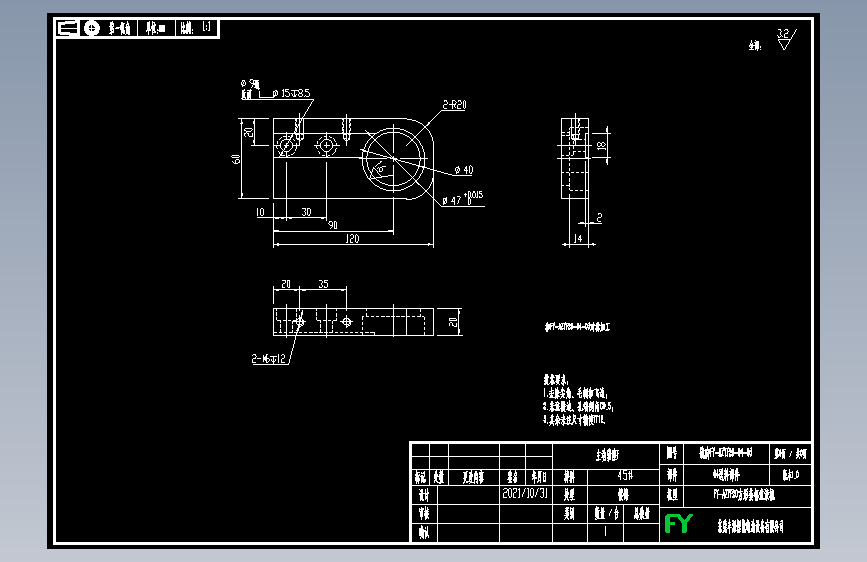This screenshot has height=562, width=867.
Task: Click the 10 edge offset dimension
Action: [x=260, y=212]
